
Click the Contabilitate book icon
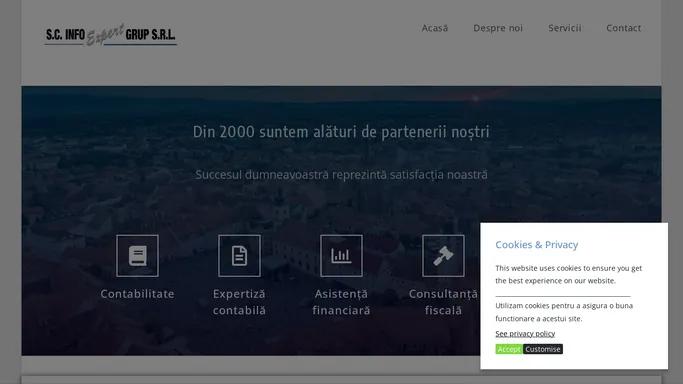coord(137,256)
